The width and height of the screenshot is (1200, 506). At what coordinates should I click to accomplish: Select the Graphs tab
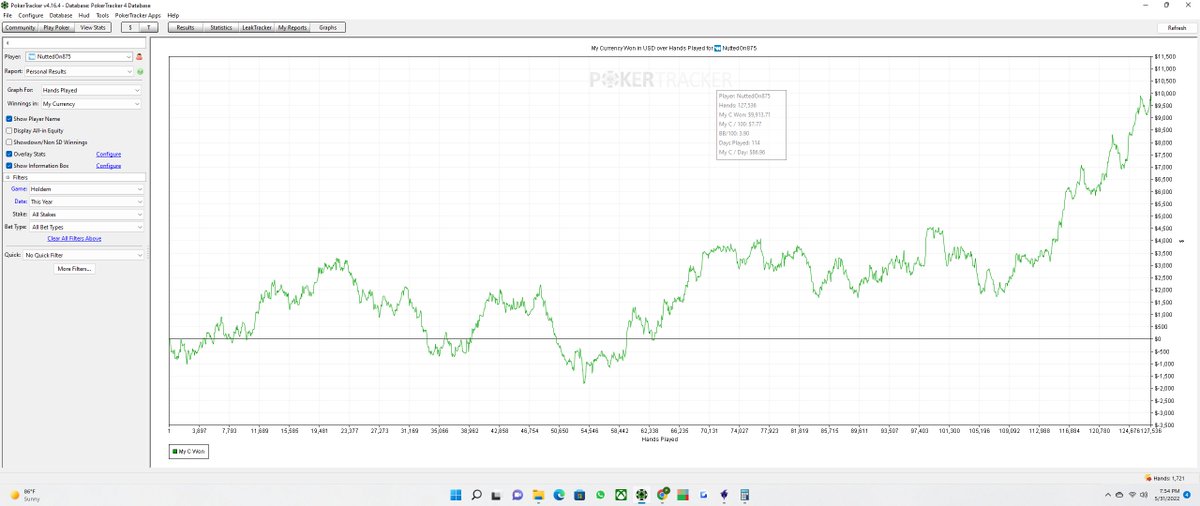click(x=328, y=28)
